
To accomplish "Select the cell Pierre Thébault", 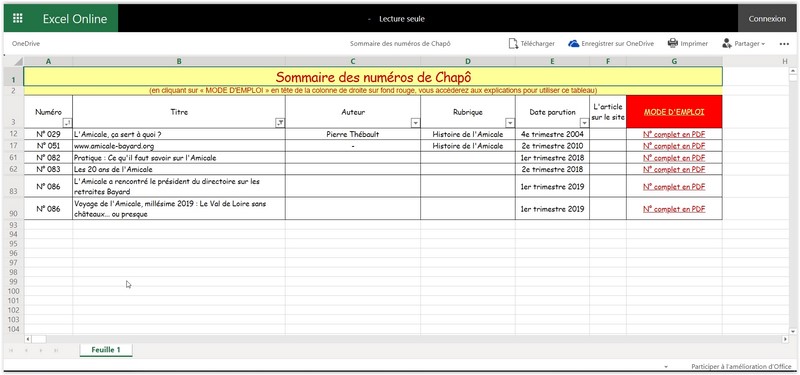I will [x=353, y=134].
